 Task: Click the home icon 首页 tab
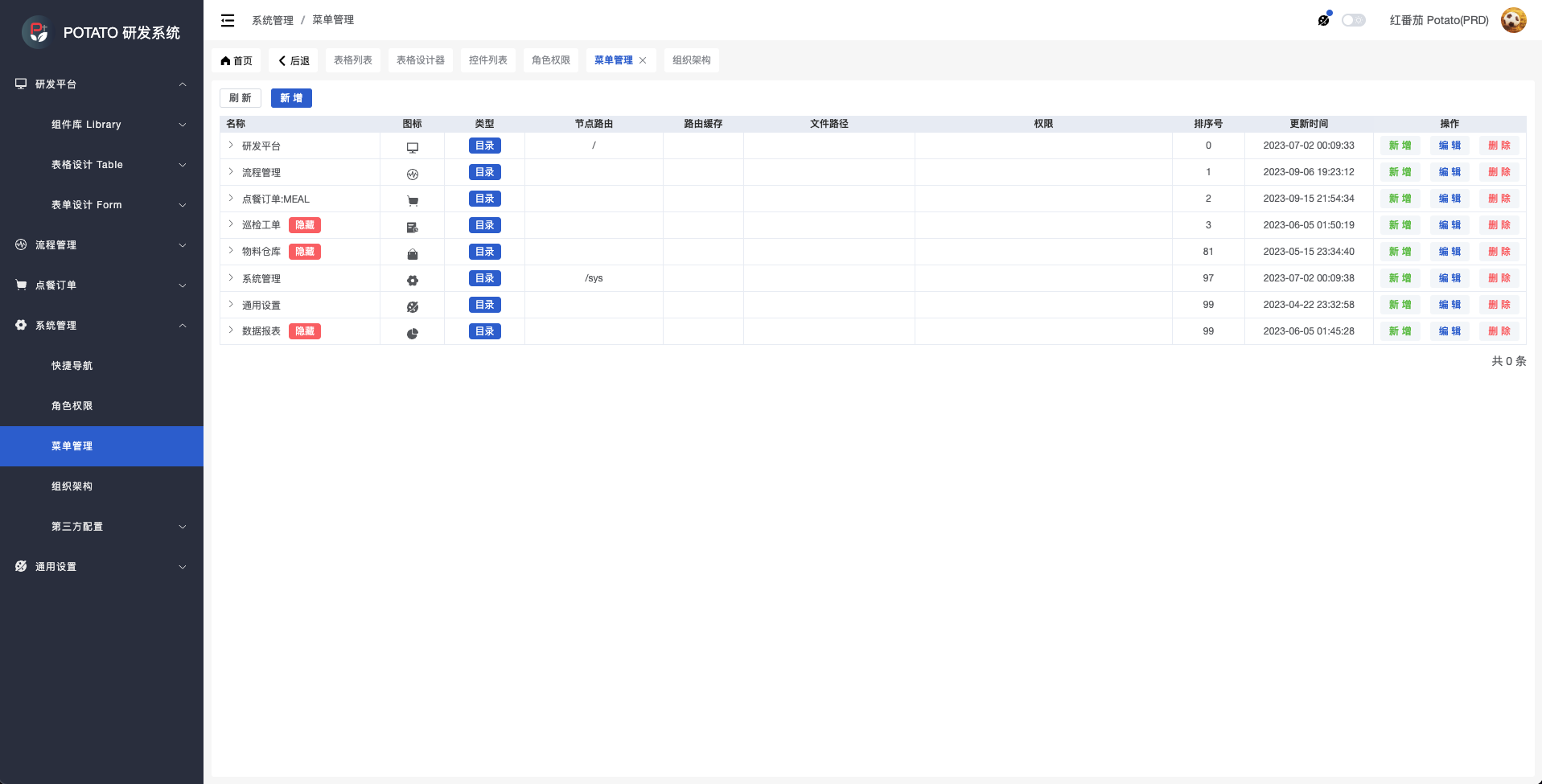point(236,60)
